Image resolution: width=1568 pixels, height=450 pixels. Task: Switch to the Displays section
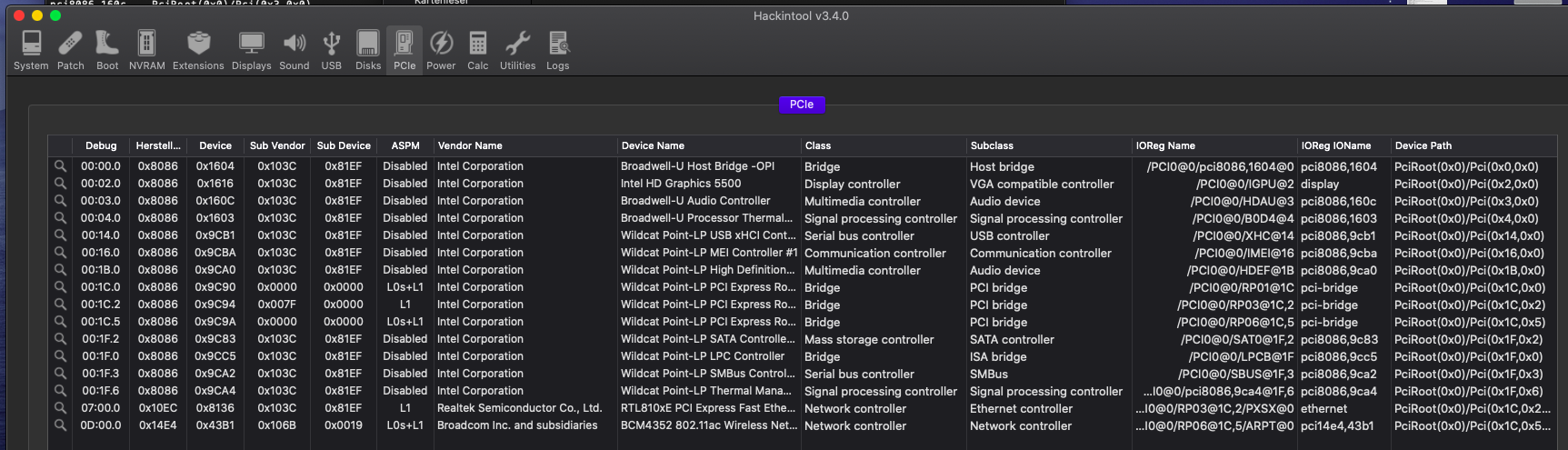pyautogui.click(x=251, y=49)
